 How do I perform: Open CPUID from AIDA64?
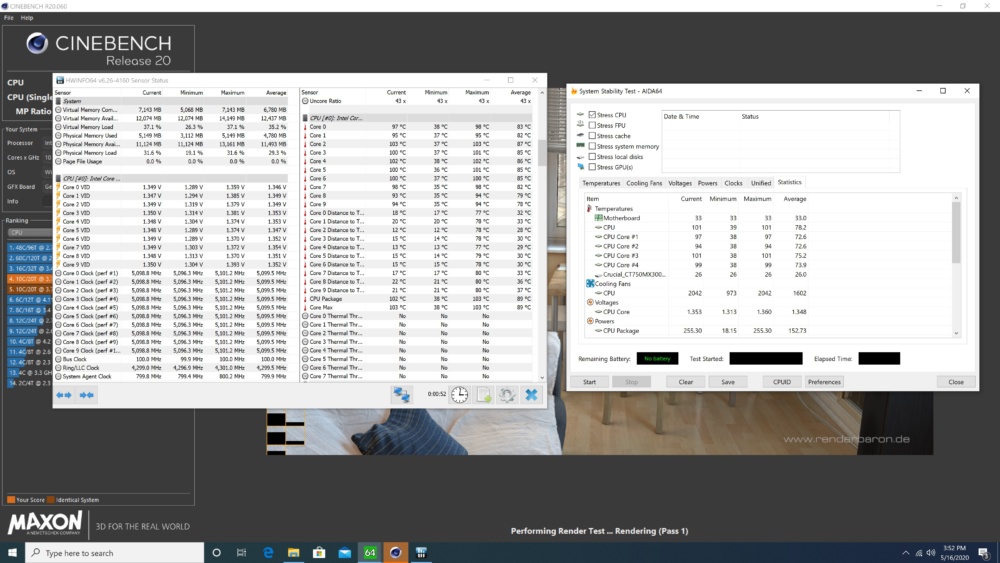click(782, 382)
